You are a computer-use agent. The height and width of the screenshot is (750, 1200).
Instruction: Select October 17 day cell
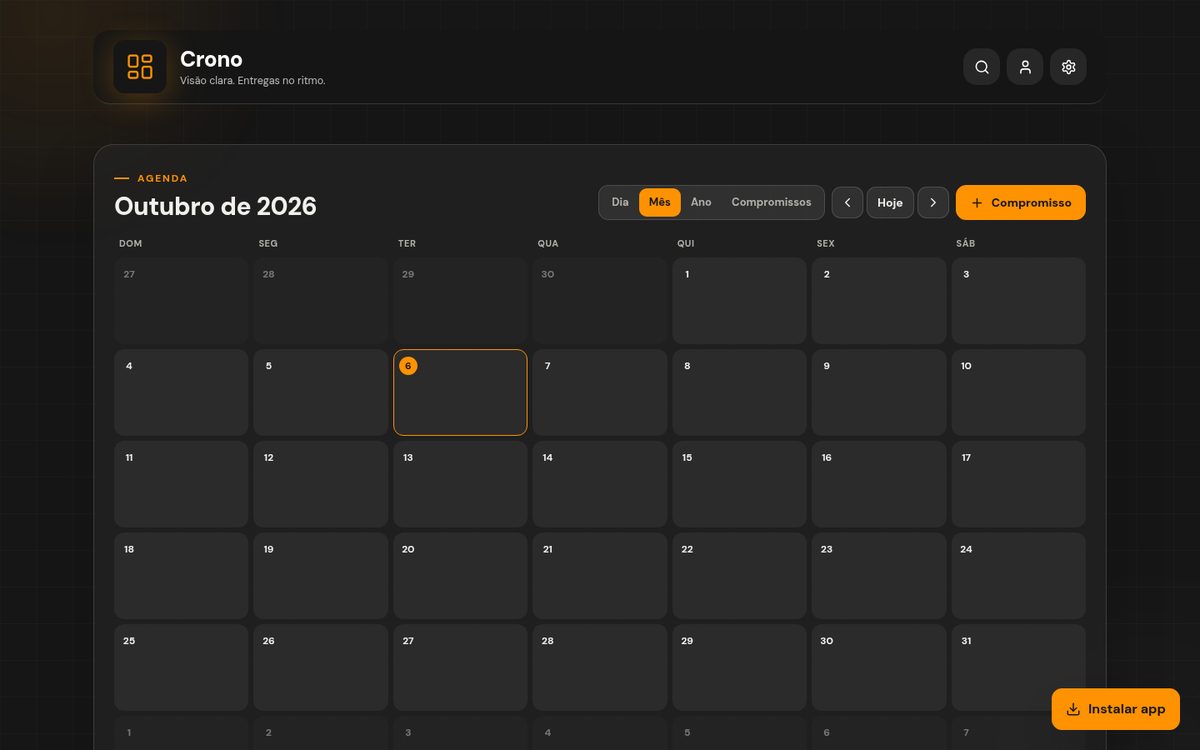pyautogui.click(x=1018, y=484)
